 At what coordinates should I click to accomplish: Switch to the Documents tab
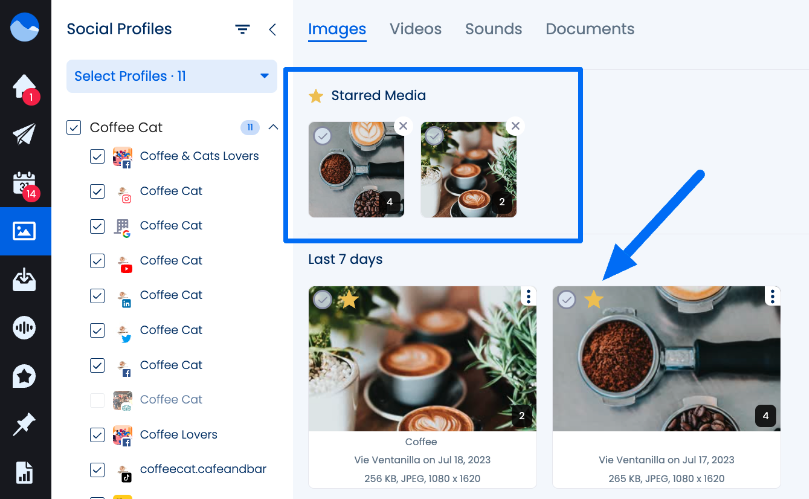[x=590, y=29]
